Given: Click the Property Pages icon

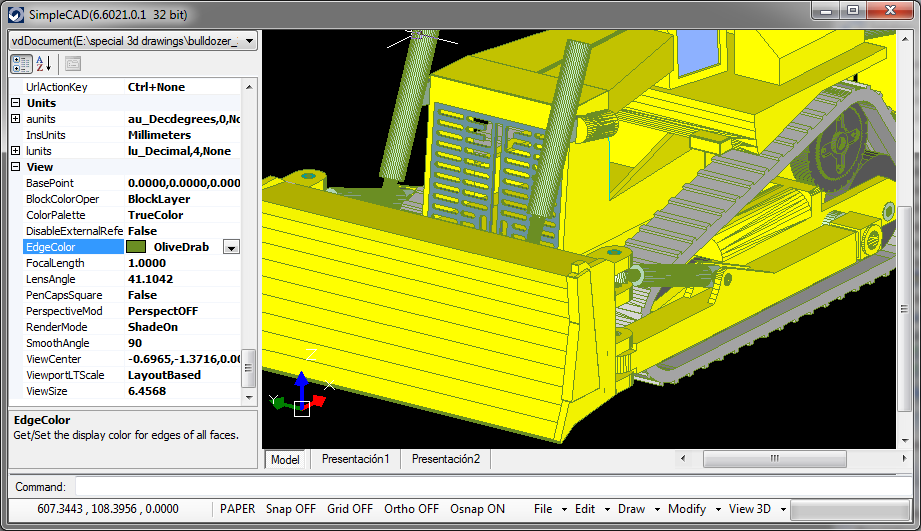Looking at the screenshot, I should [73, 64].
